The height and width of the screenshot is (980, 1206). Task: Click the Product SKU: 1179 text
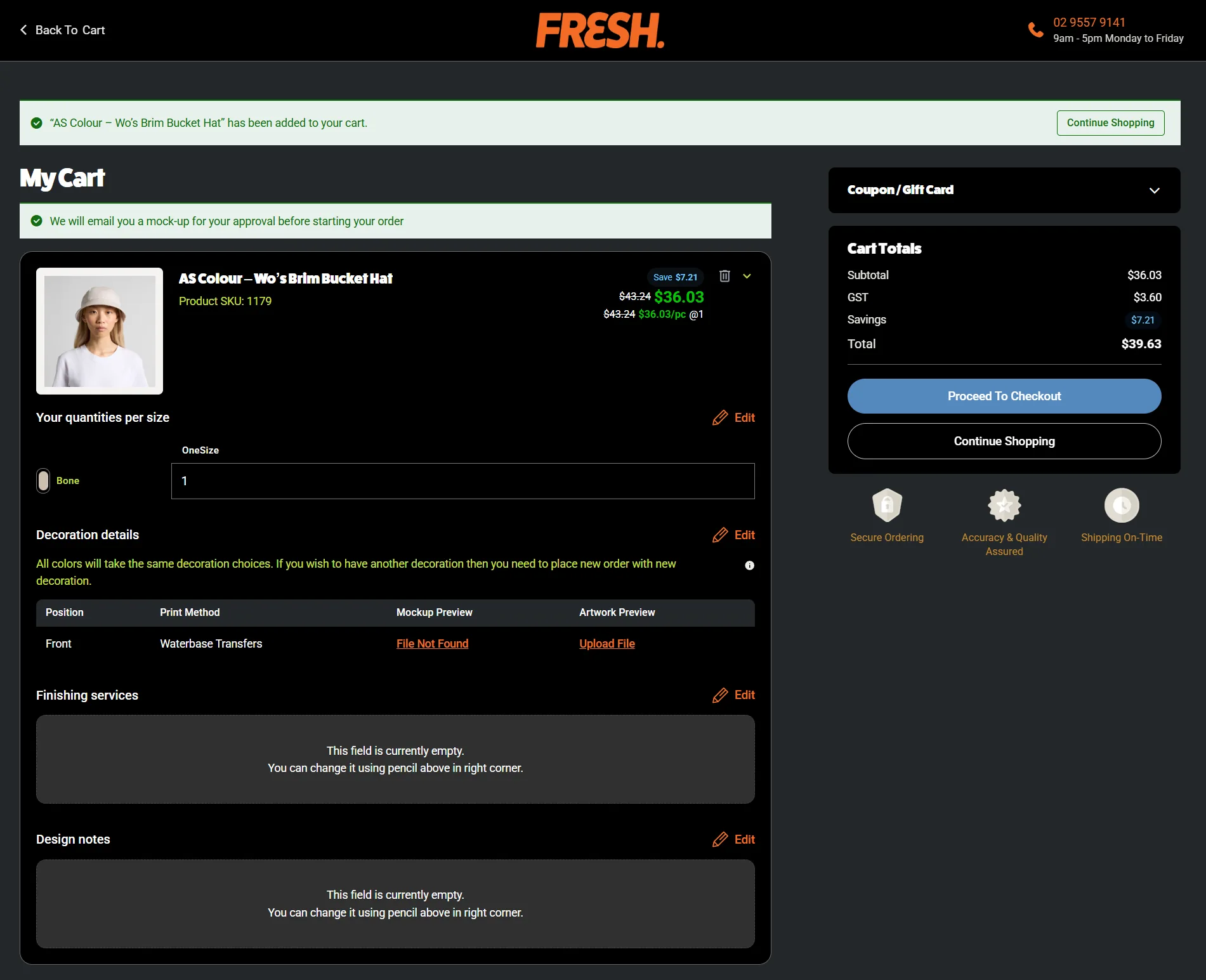pyautogui.click(x=225, y=301)
